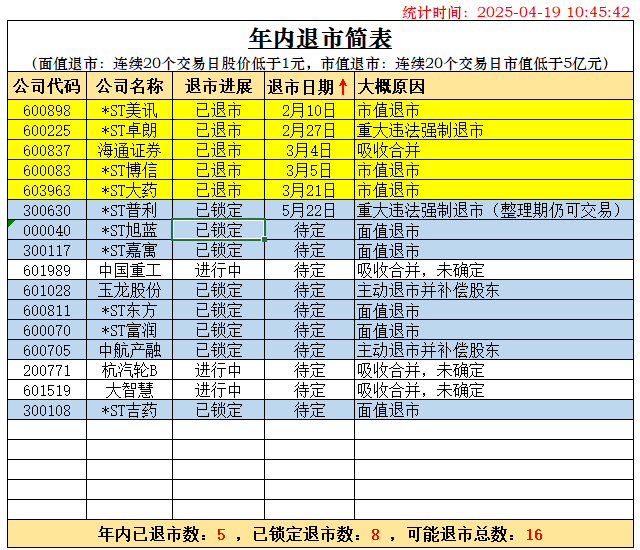Click the *ST博信 name cell
The image size is (640, 550).
pos(129,170)
